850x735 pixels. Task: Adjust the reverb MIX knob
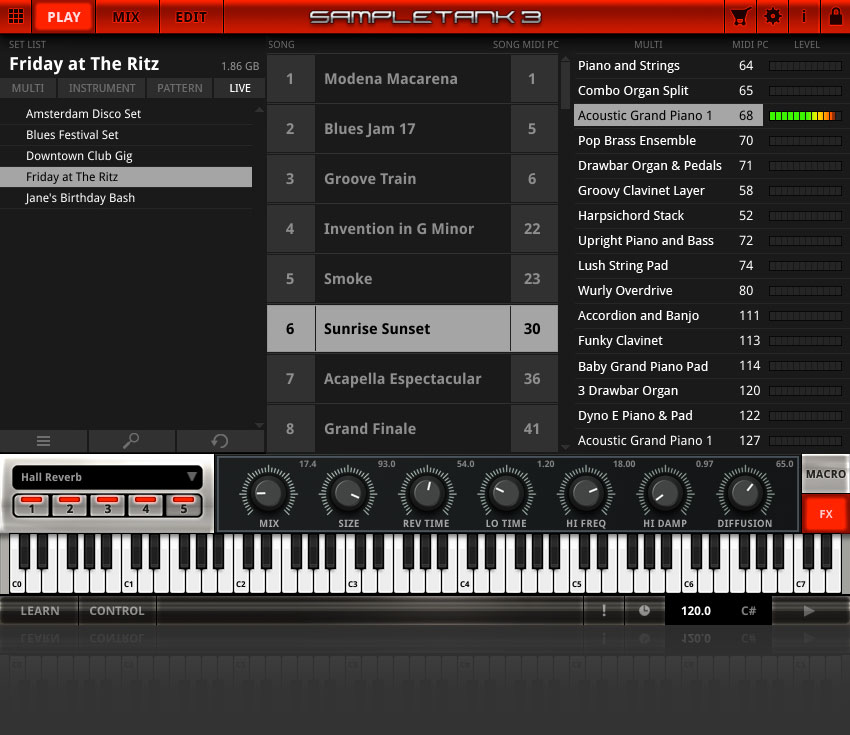point(267,494)
